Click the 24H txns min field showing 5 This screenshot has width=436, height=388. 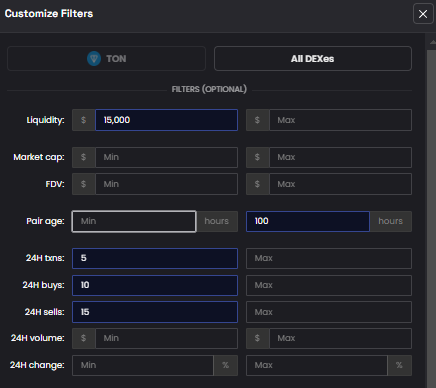point(155,258)
